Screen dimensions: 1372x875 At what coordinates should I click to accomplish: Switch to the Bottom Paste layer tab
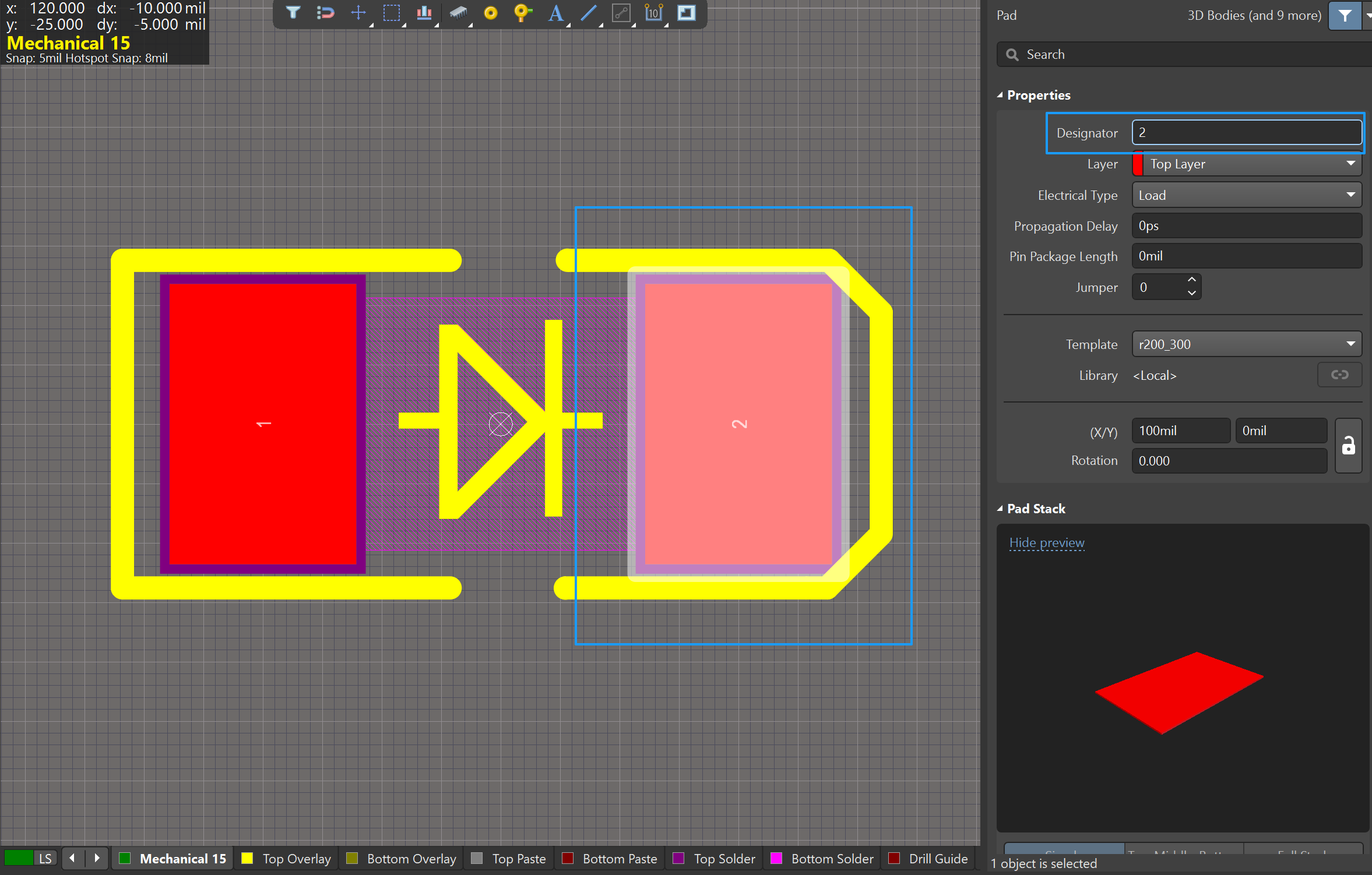(x=610, y=859)
